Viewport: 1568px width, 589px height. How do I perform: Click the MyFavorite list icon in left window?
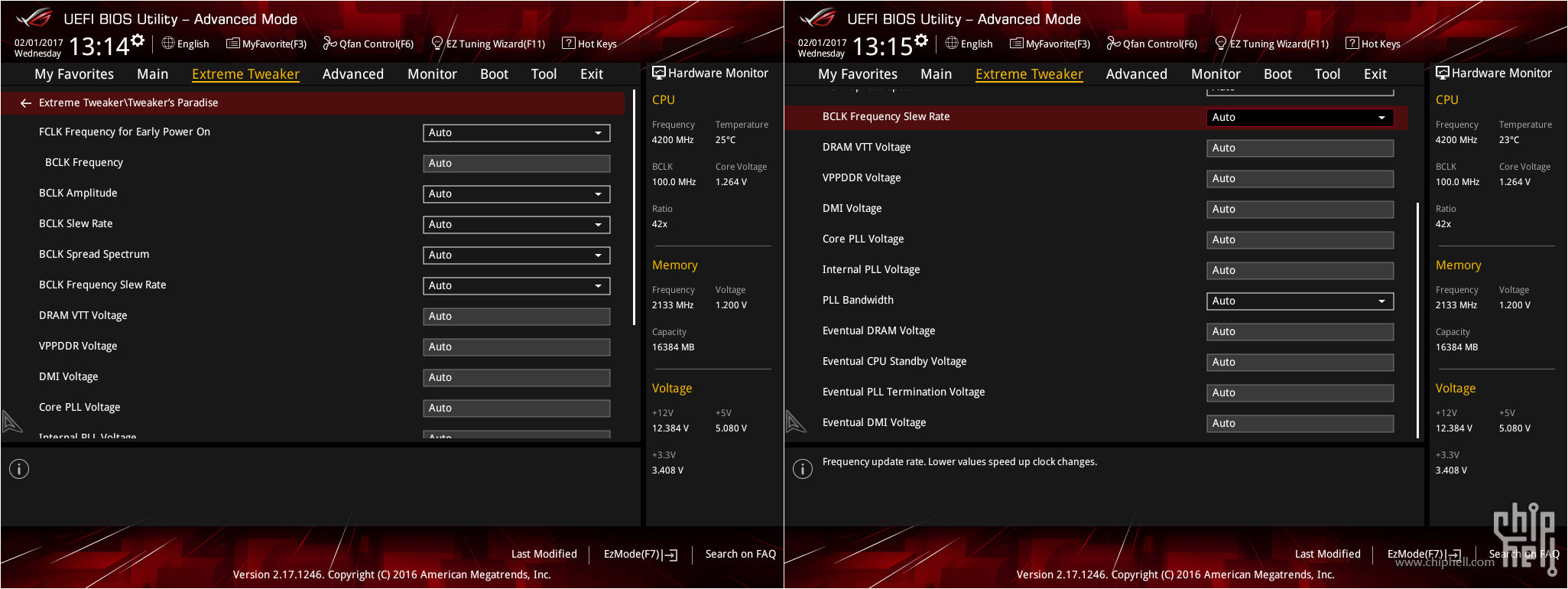click(x=233, y=43)
